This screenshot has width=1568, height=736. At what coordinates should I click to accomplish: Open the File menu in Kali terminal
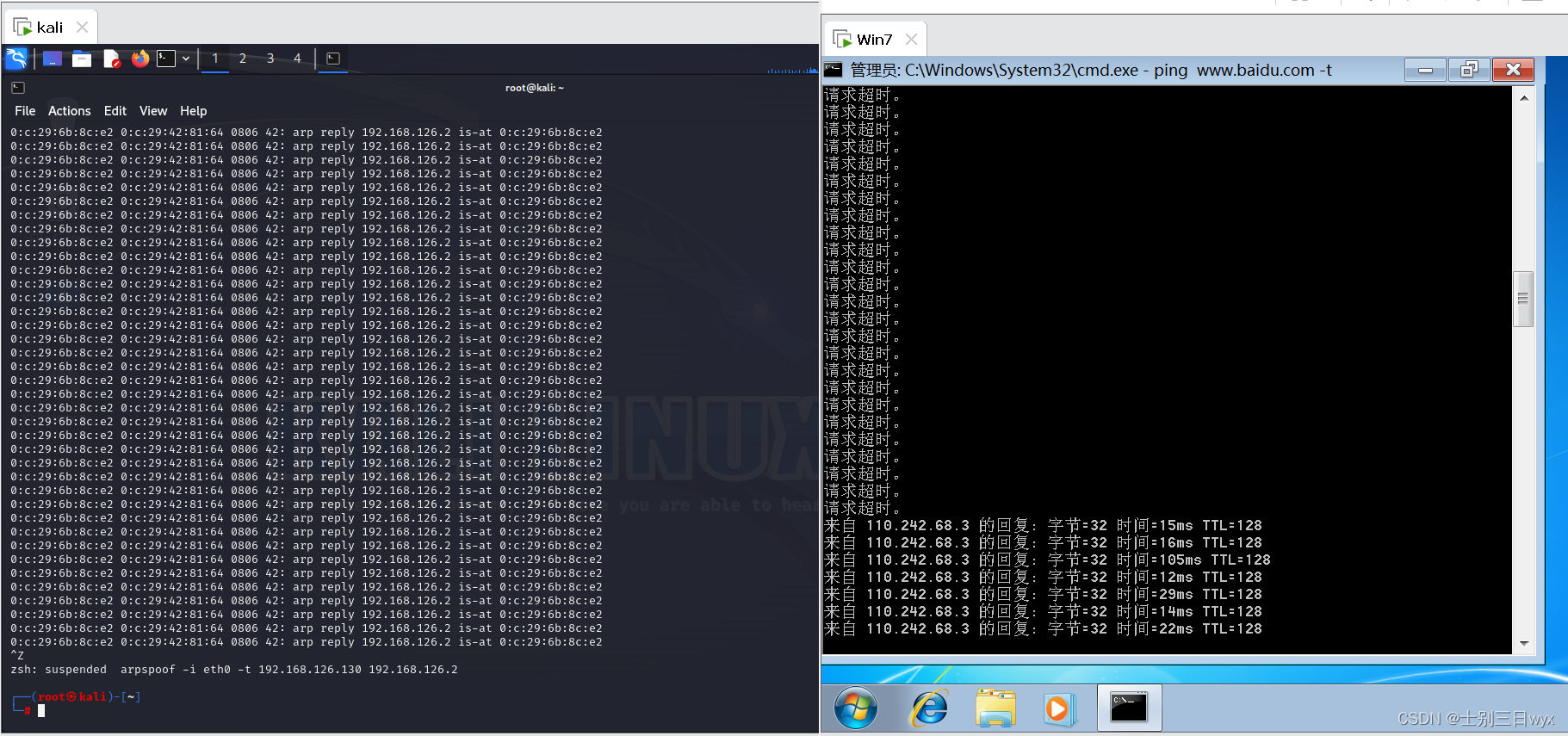click(25, 111)
